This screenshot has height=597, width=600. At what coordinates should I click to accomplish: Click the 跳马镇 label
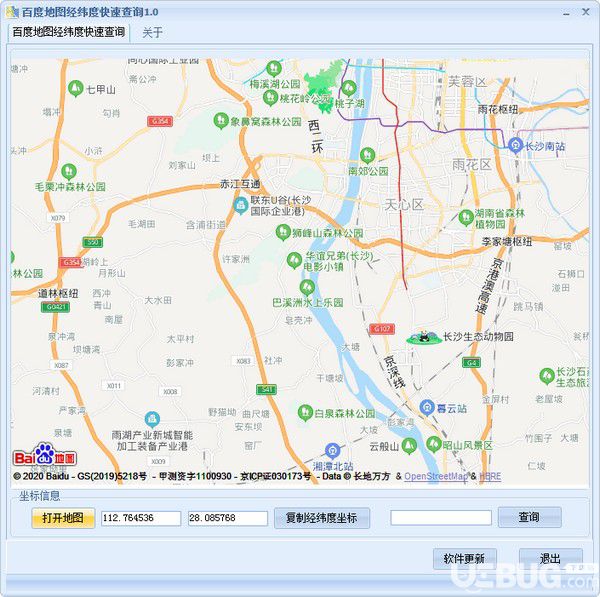pyautogui.click(x=528, y=306)
